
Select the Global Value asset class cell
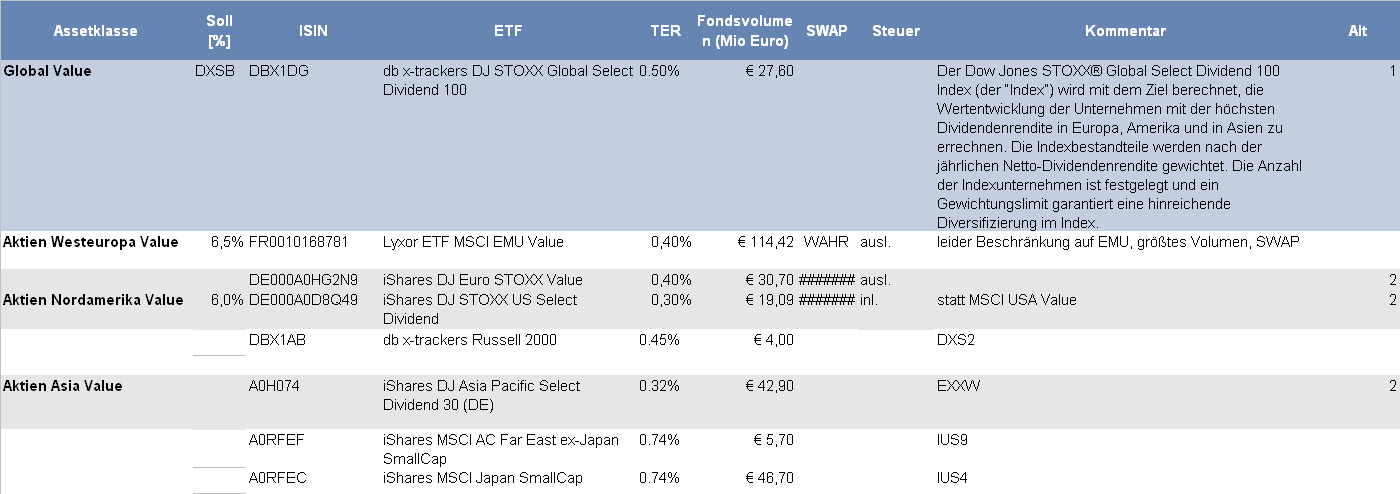[x=48, y=72]
